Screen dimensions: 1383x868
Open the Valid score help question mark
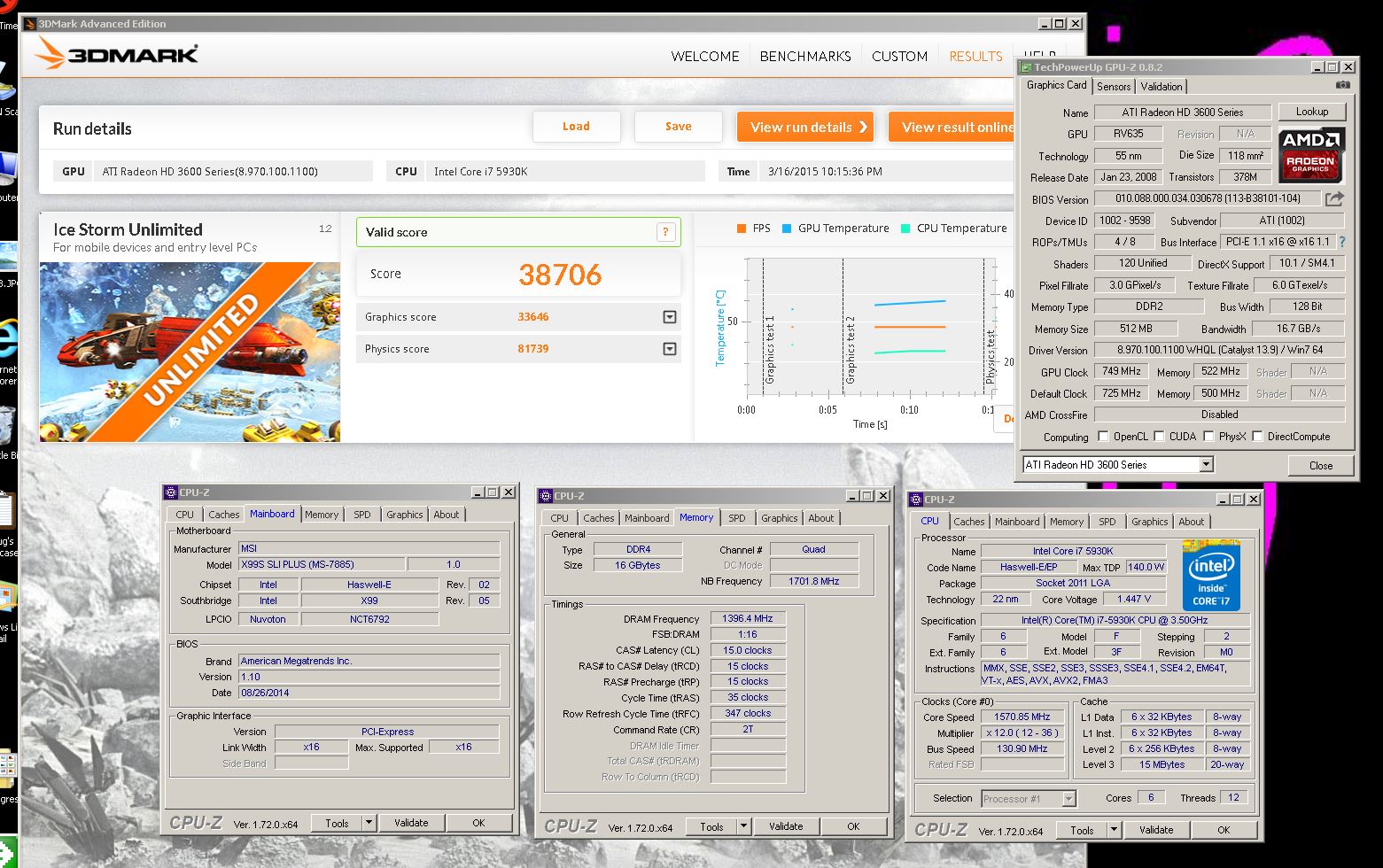665,232
